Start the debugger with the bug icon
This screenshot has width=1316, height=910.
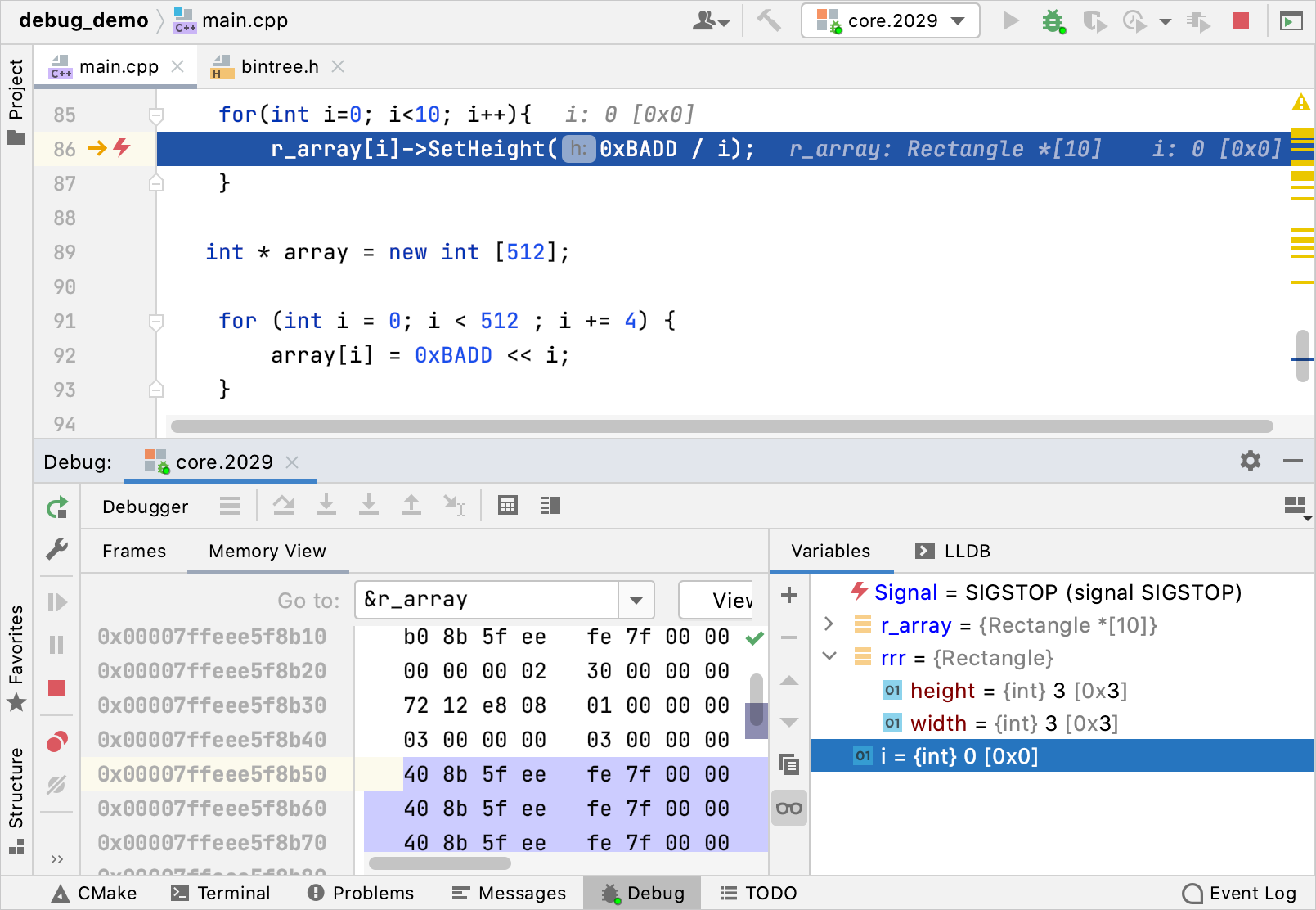[1053, 21]
